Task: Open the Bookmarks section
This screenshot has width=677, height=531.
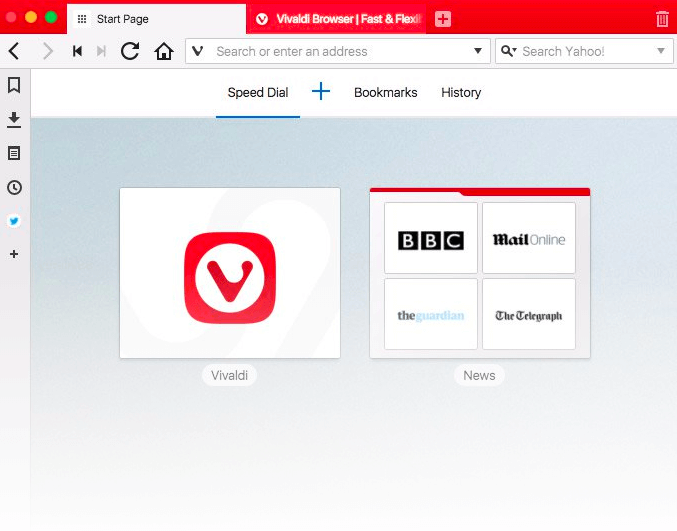Action: 386,92
